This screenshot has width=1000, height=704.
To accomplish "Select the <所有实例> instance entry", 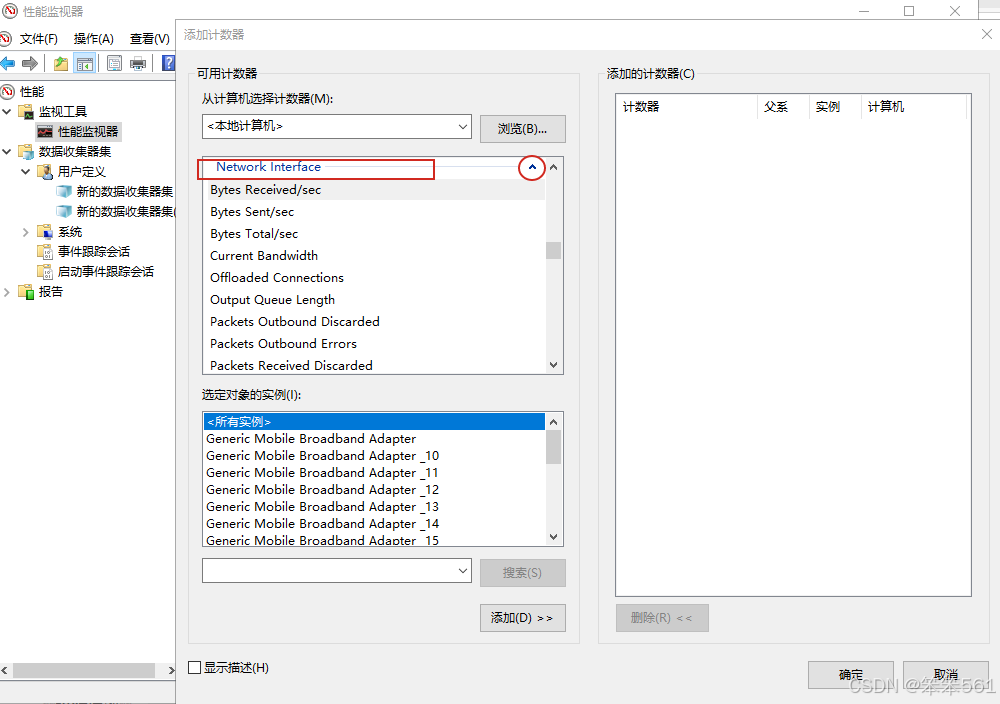I will [374, 422].
